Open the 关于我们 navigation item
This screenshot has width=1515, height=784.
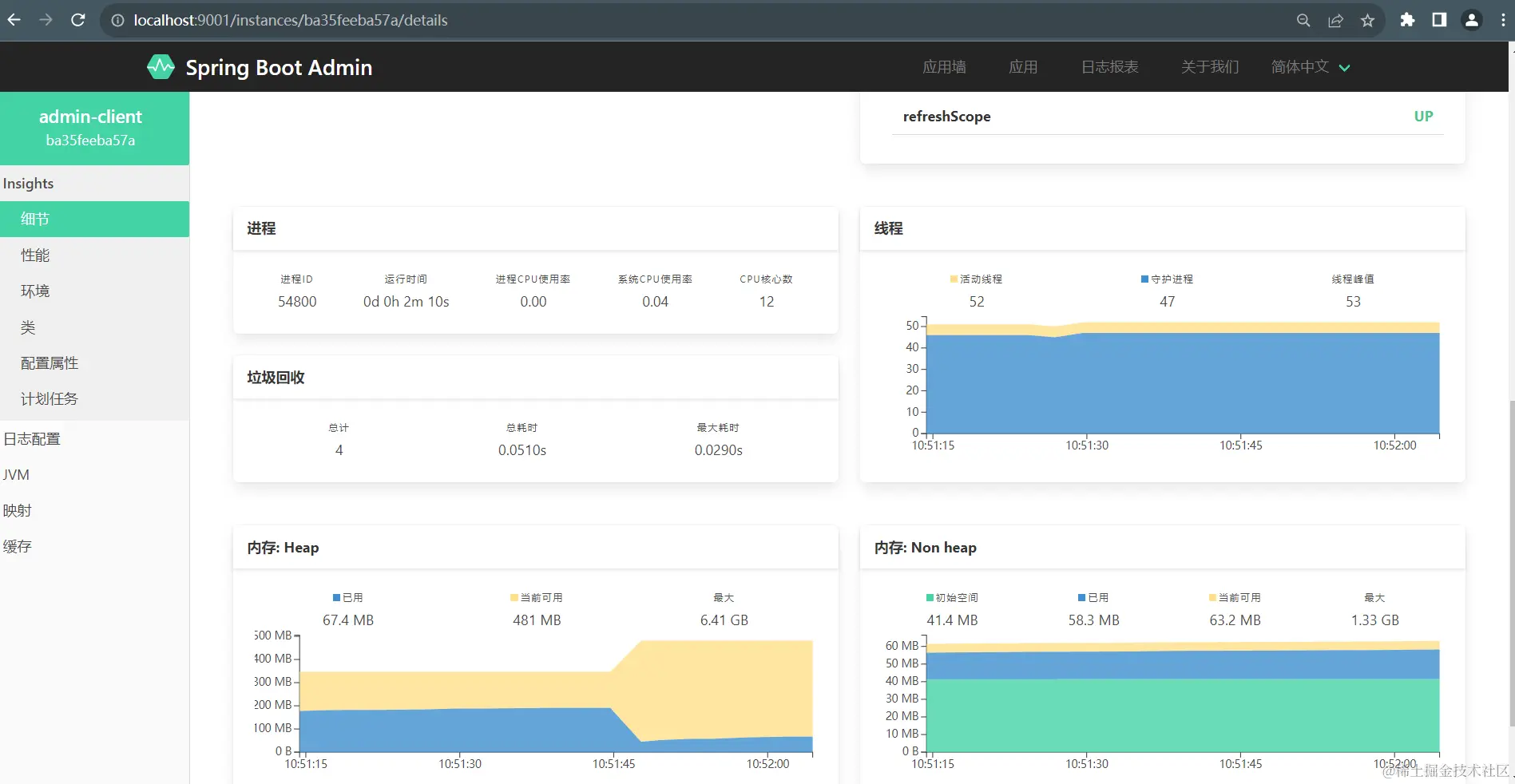(x=1210, y=67)
